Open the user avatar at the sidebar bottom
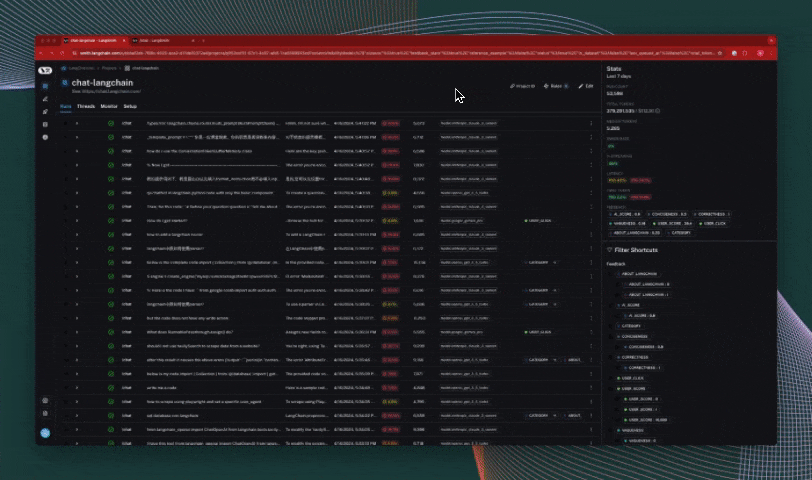This screenshot has height=480, width=812. coord(45,433)
